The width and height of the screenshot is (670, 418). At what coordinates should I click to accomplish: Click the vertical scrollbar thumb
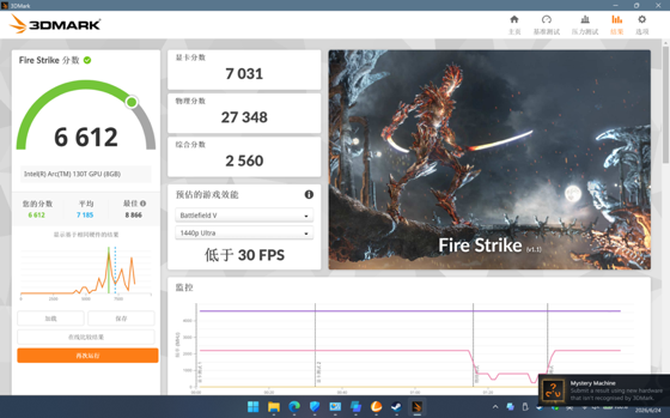tap(666, 105)
